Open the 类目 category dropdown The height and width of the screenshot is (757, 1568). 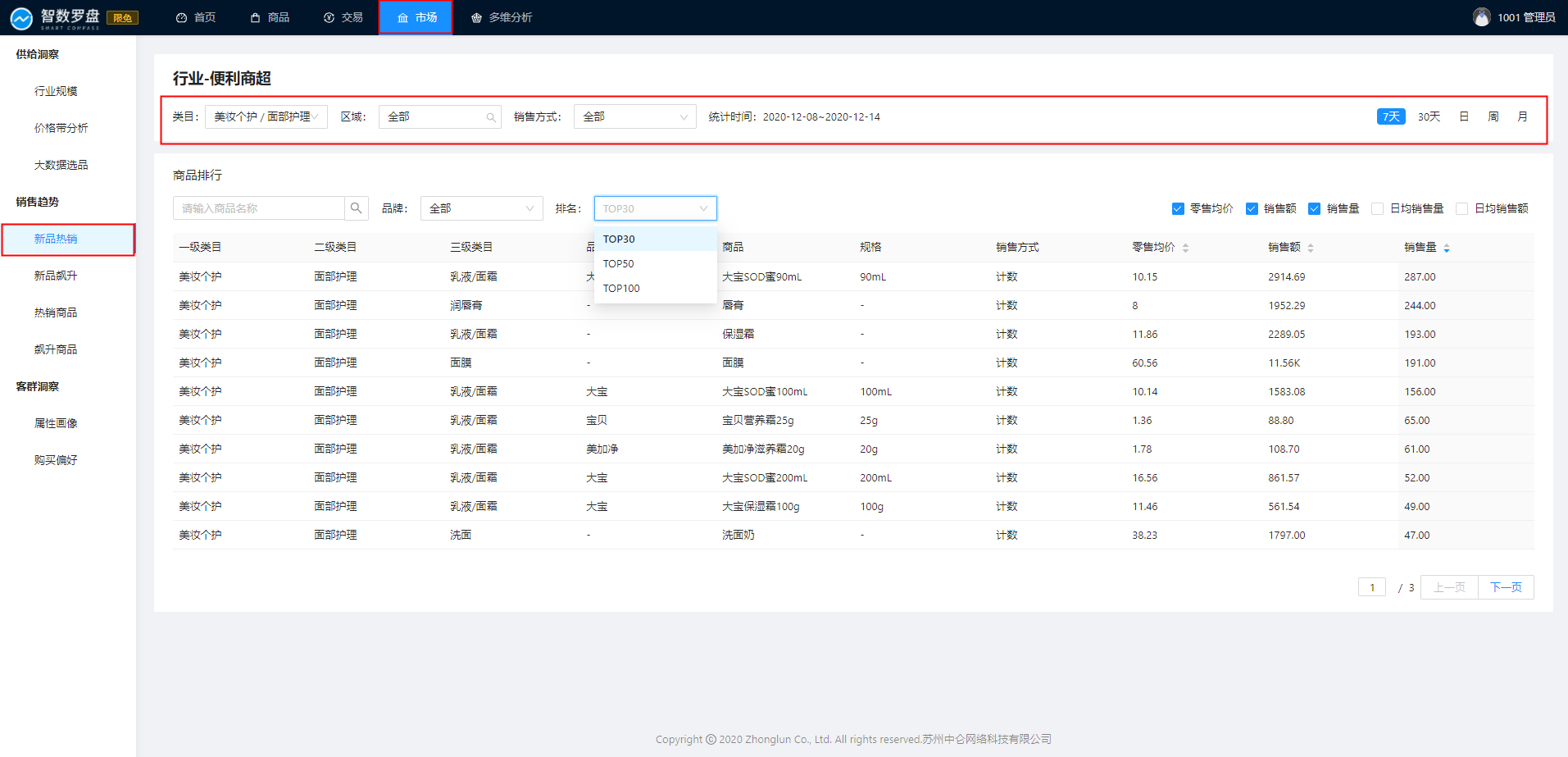pyautogui.click(x=266, y=116)
